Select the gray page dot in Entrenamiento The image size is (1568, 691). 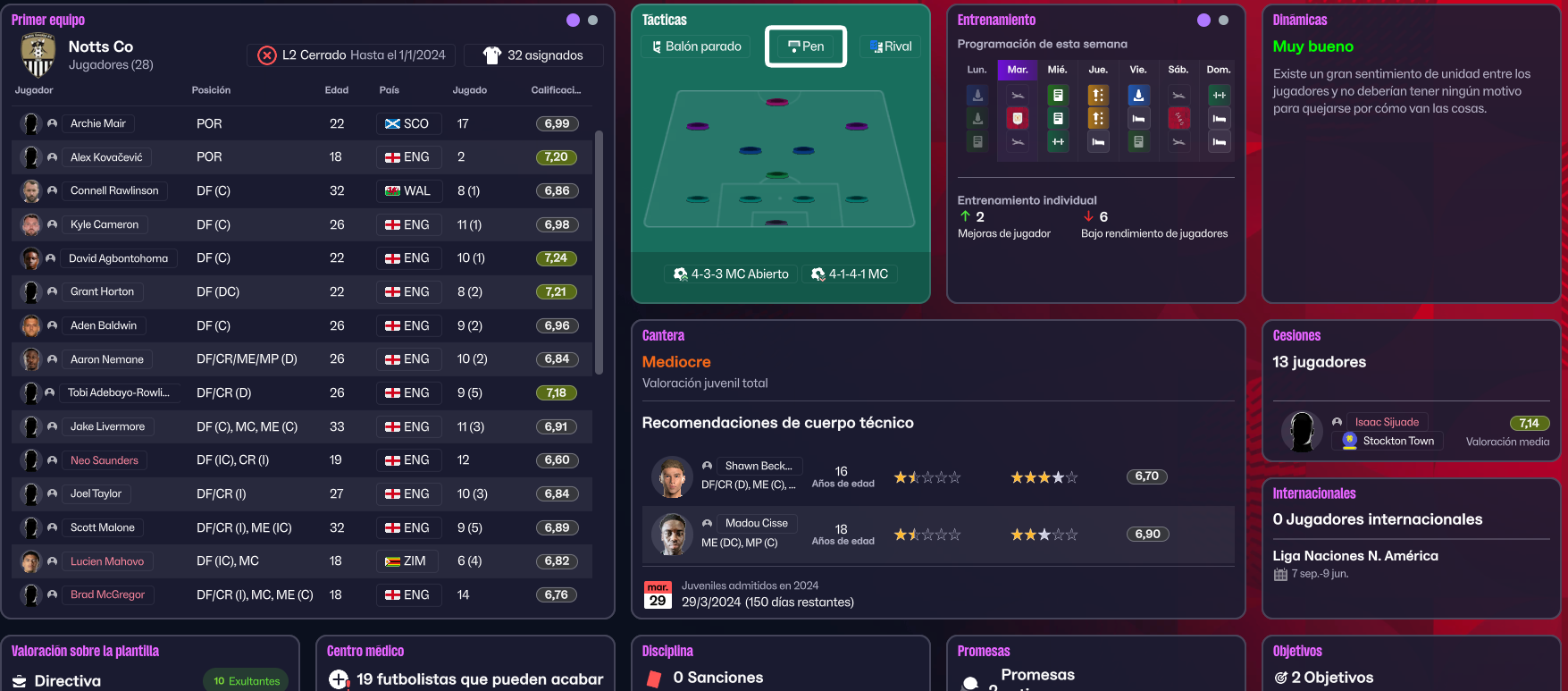click(x=1223, y=20)
